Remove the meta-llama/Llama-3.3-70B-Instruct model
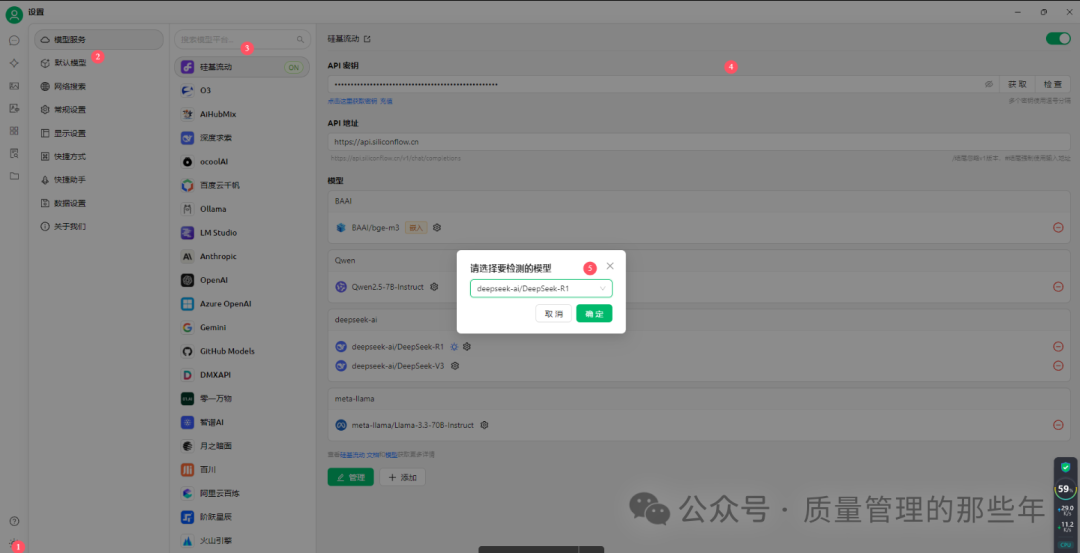The height and width of the screenshot is (553, 1080). click(x=1058, y=425)
